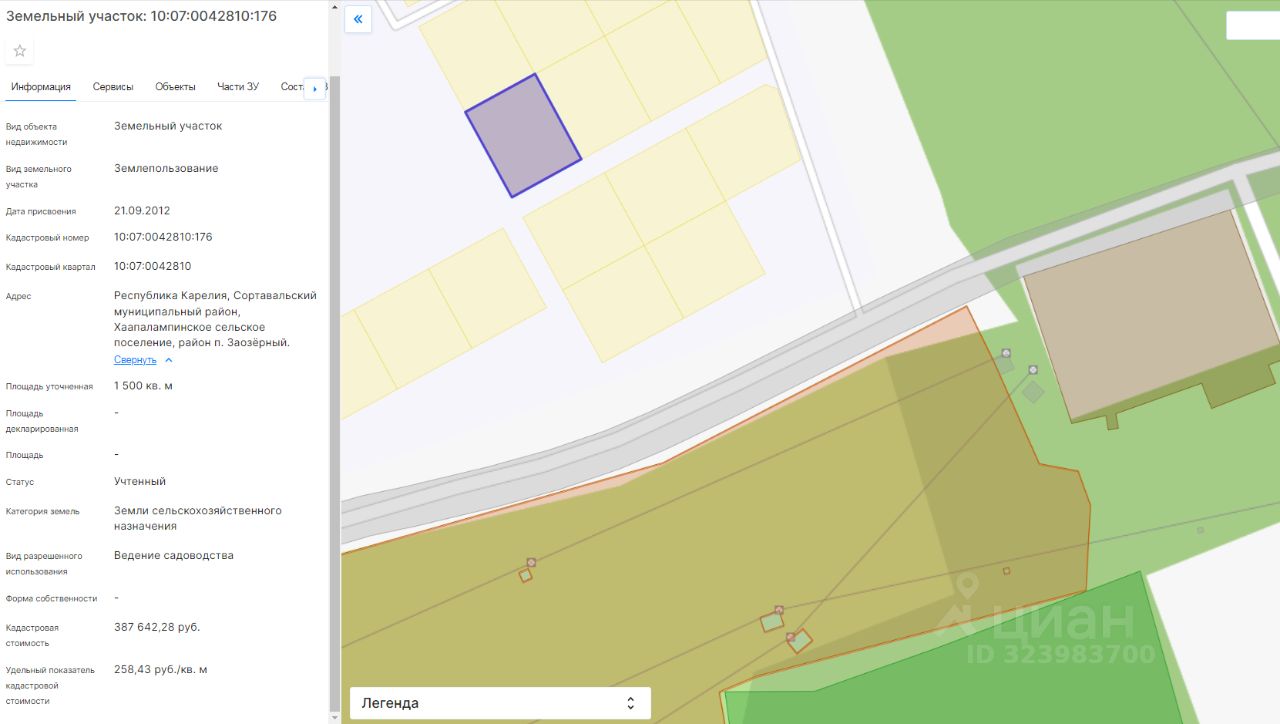
Task: Click the Кадастровый номер value in the table
Action: [x=163, y=237]
